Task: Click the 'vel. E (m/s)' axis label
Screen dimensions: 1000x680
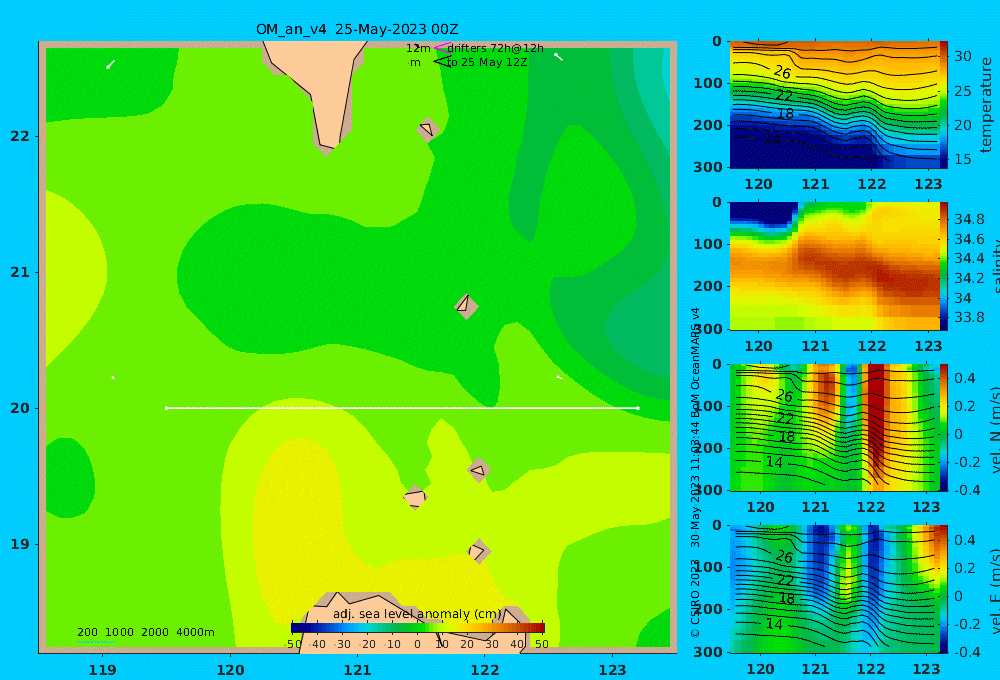Action: (x=994, y=590)
